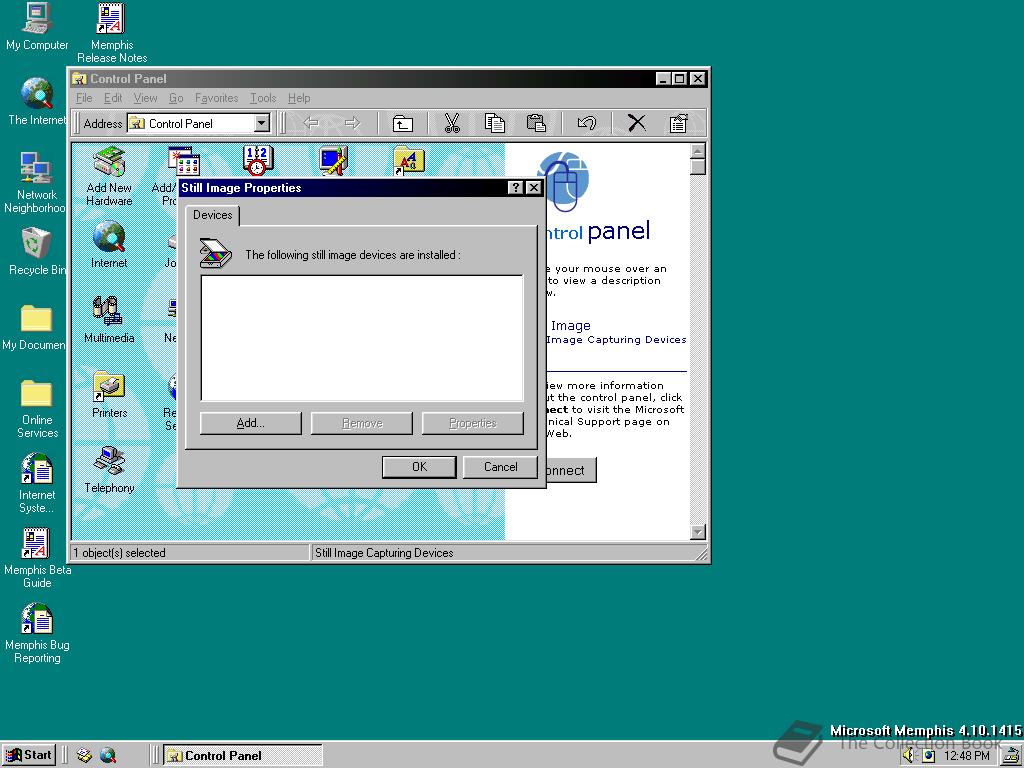1024x768 pixels.
Task: Open Internet System shortcut on desktop
Action: pyautogui.click(x=37, y=484)
